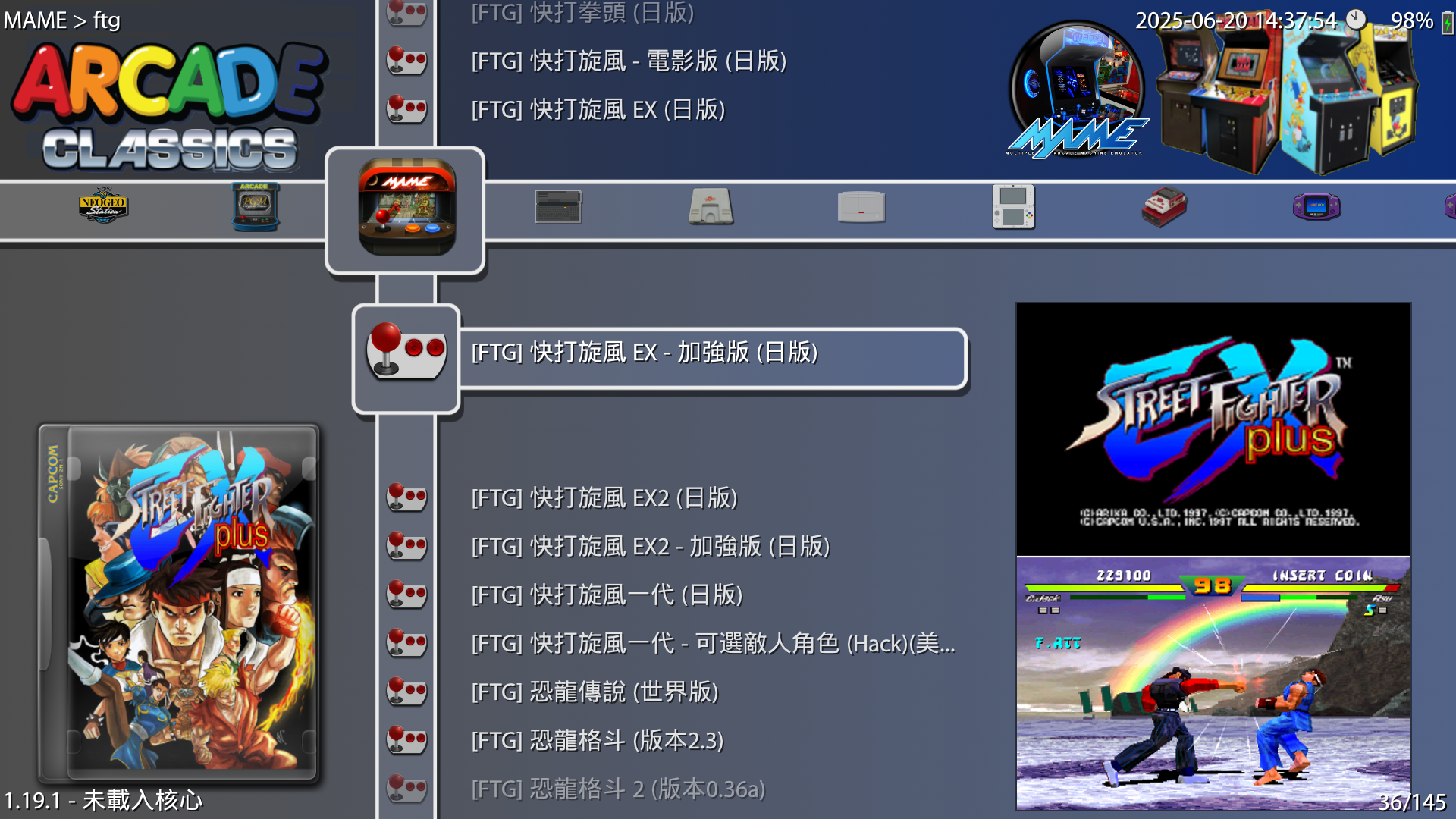Select the Neo Geo Station system icon
1456x819 pixels.
click(104, 206)
